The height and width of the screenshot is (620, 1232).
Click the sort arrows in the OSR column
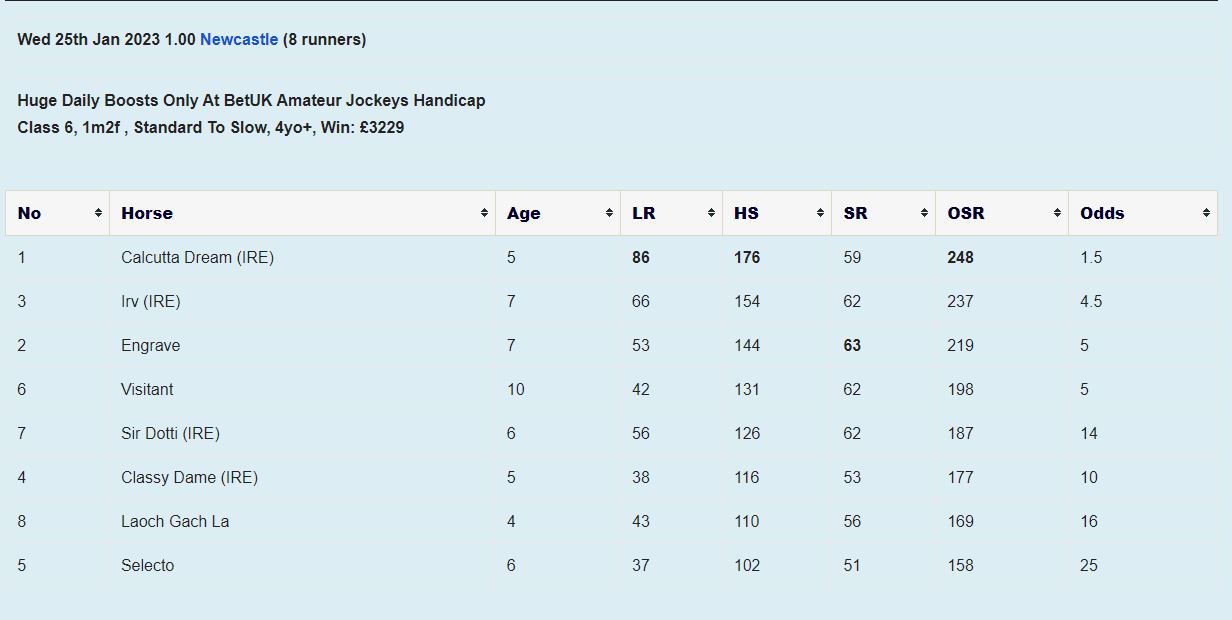1057,213
